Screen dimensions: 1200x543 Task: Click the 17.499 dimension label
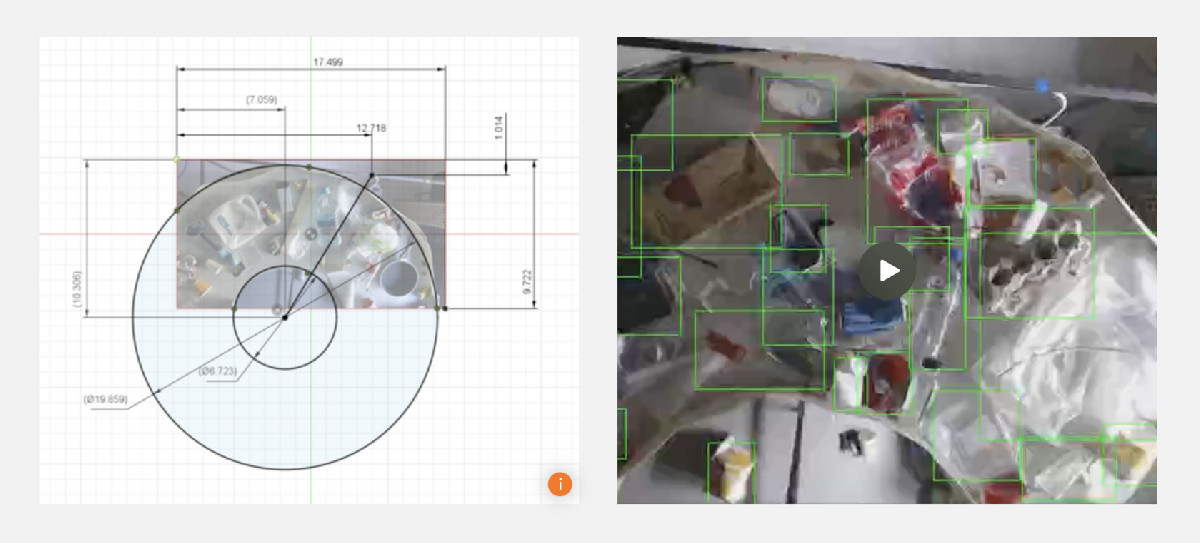click(x=327, y=62)
